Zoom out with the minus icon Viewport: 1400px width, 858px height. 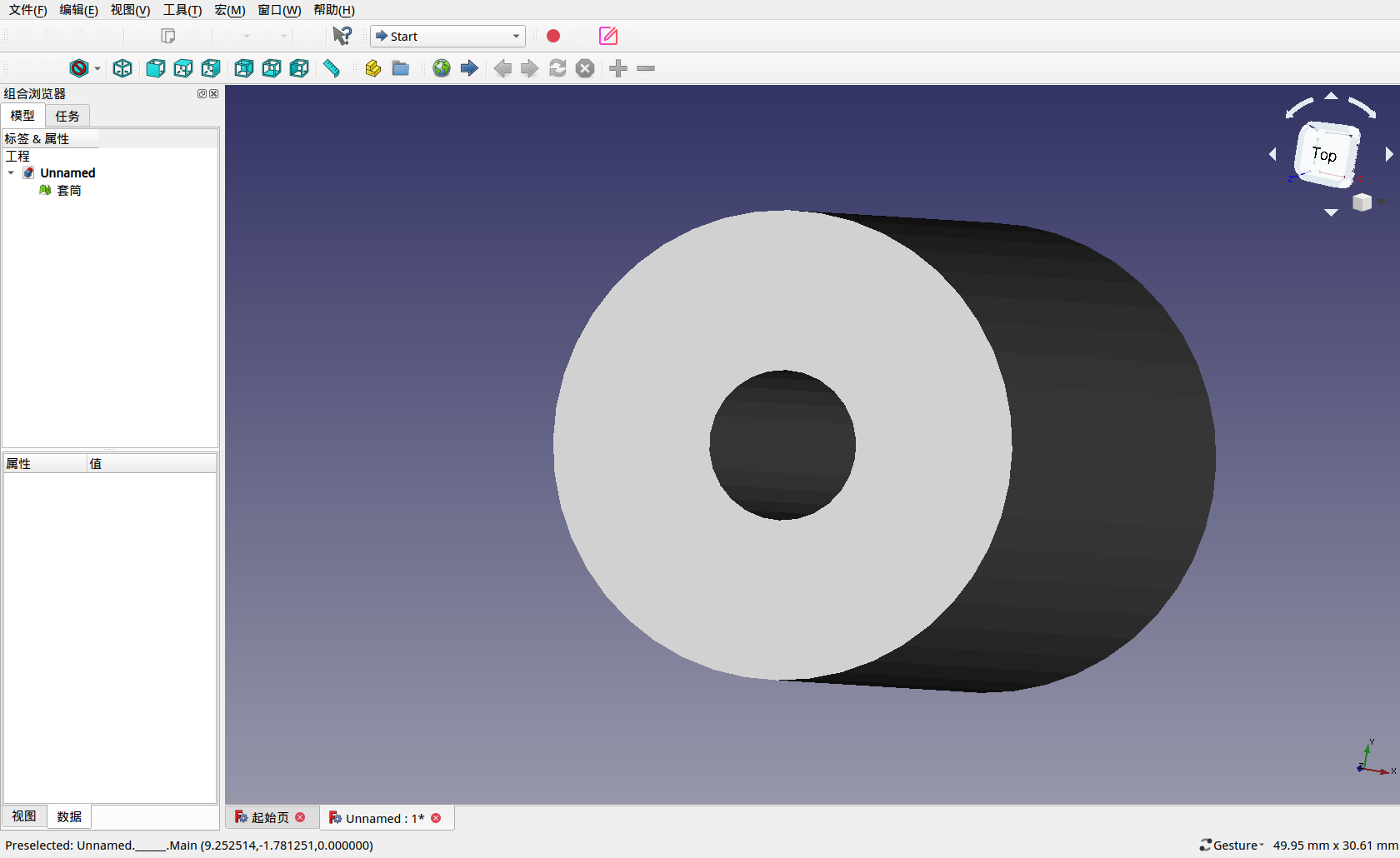(646, 68)
